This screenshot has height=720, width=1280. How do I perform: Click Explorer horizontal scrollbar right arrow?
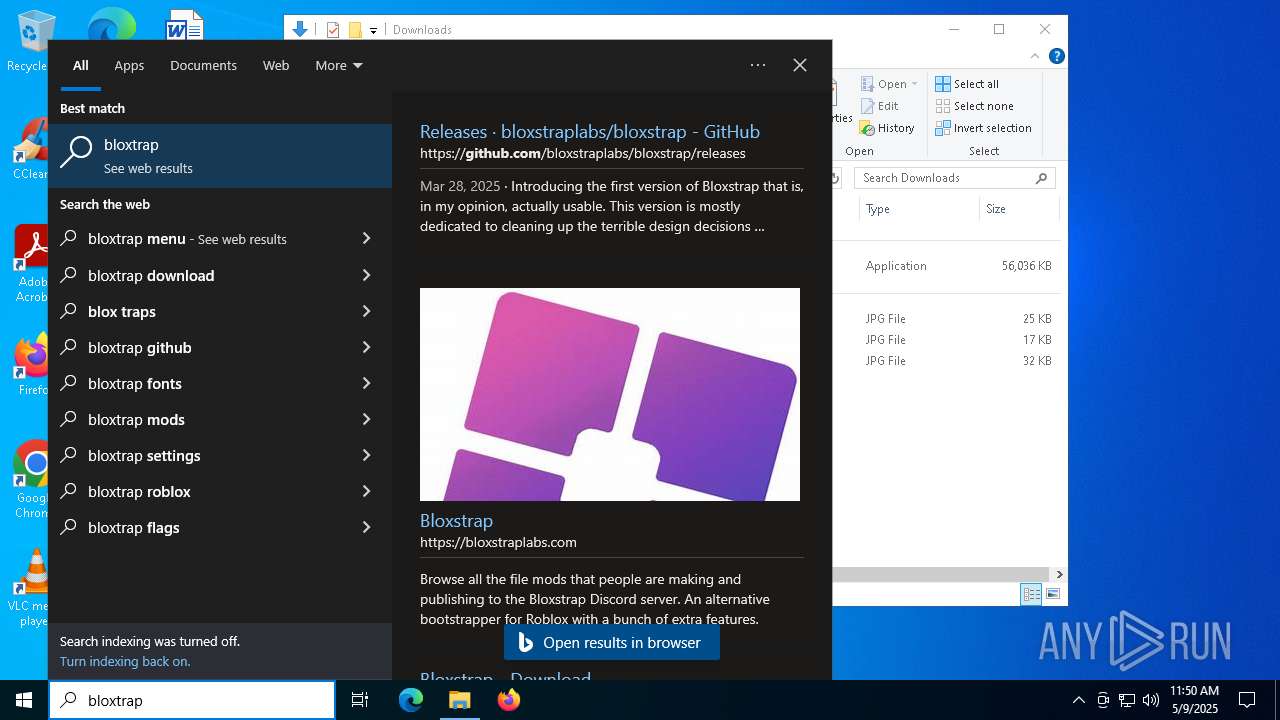(x=1059, y=575)
